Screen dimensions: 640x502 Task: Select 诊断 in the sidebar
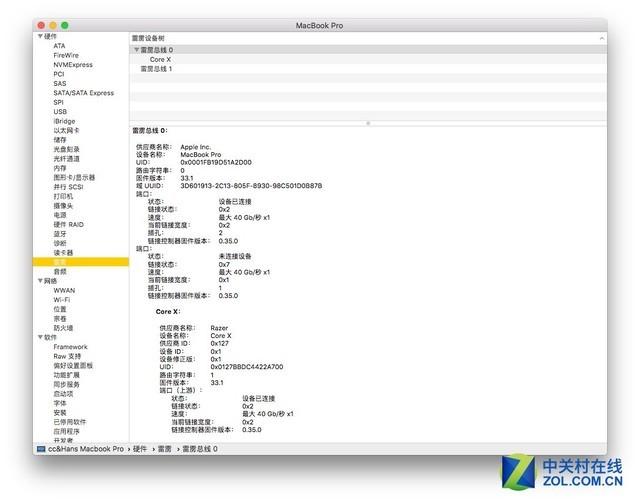[60, 243]
